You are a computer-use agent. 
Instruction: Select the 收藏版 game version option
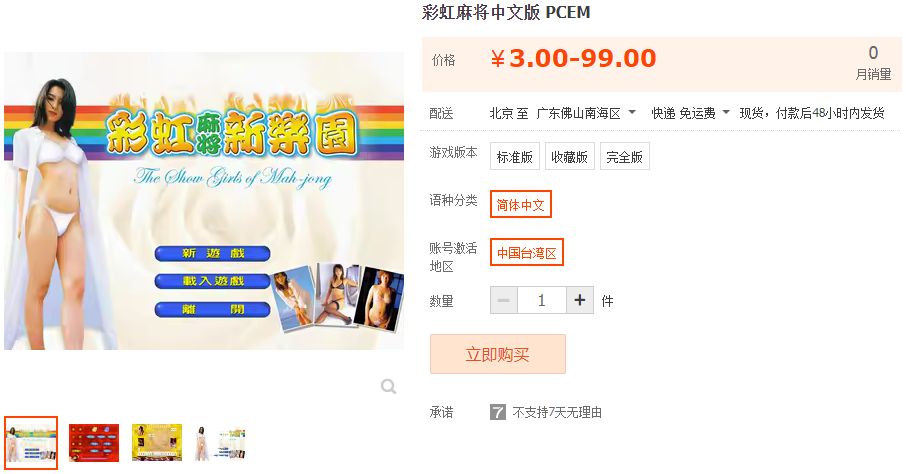coord(569,156)
